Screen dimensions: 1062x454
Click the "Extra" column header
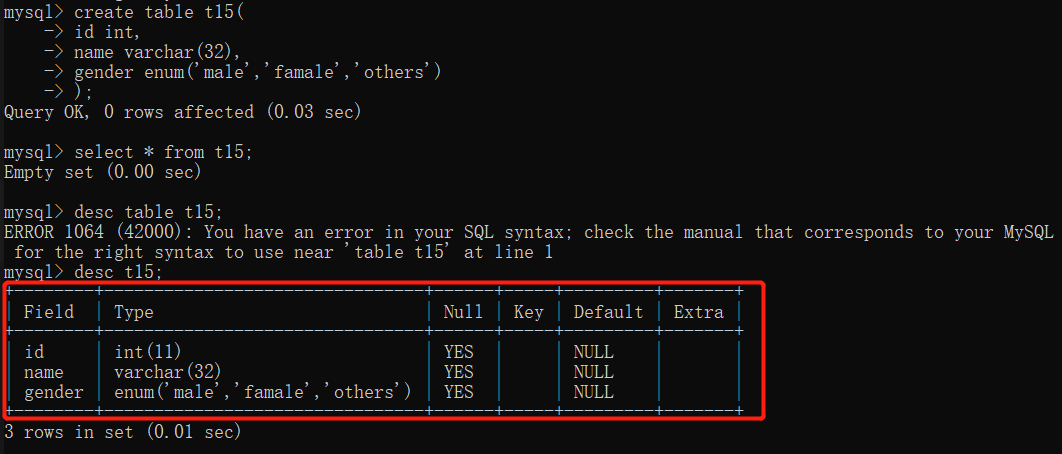click(x=698, y=312)
